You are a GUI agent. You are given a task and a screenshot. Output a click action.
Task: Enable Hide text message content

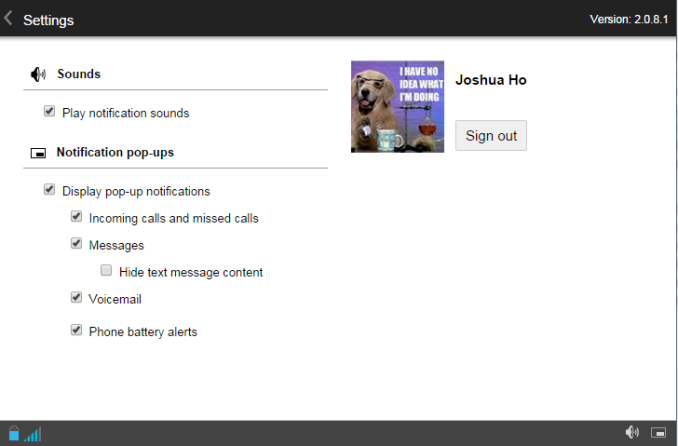(x=106, y=270)
